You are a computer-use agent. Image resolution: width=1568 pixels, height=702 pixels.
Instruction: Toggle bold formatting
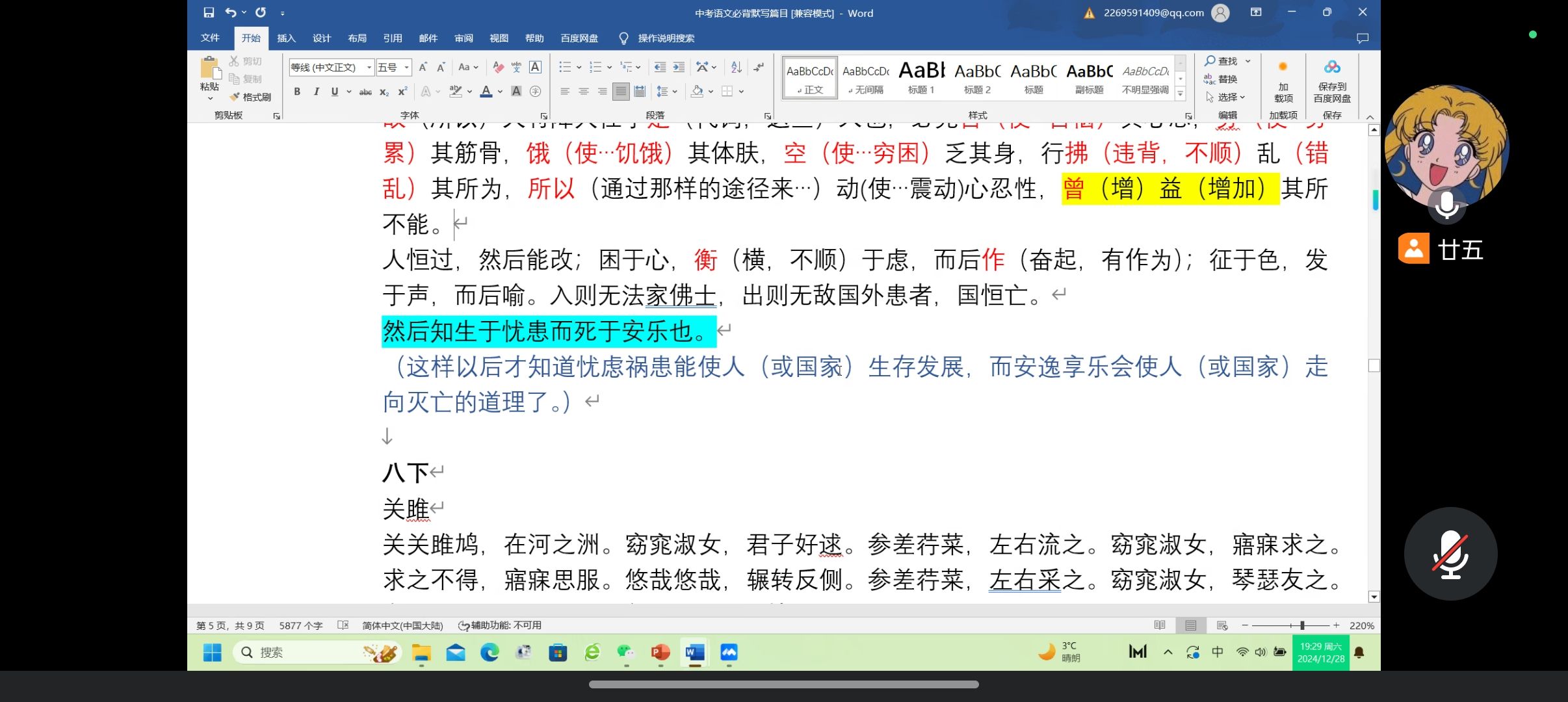tap(297, 92)
